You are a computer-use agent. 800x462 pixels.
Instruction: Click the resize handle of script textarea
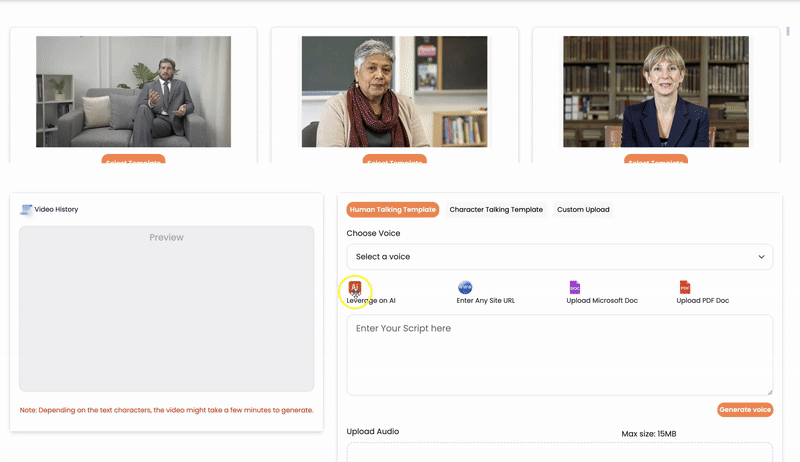coord(769,392)
